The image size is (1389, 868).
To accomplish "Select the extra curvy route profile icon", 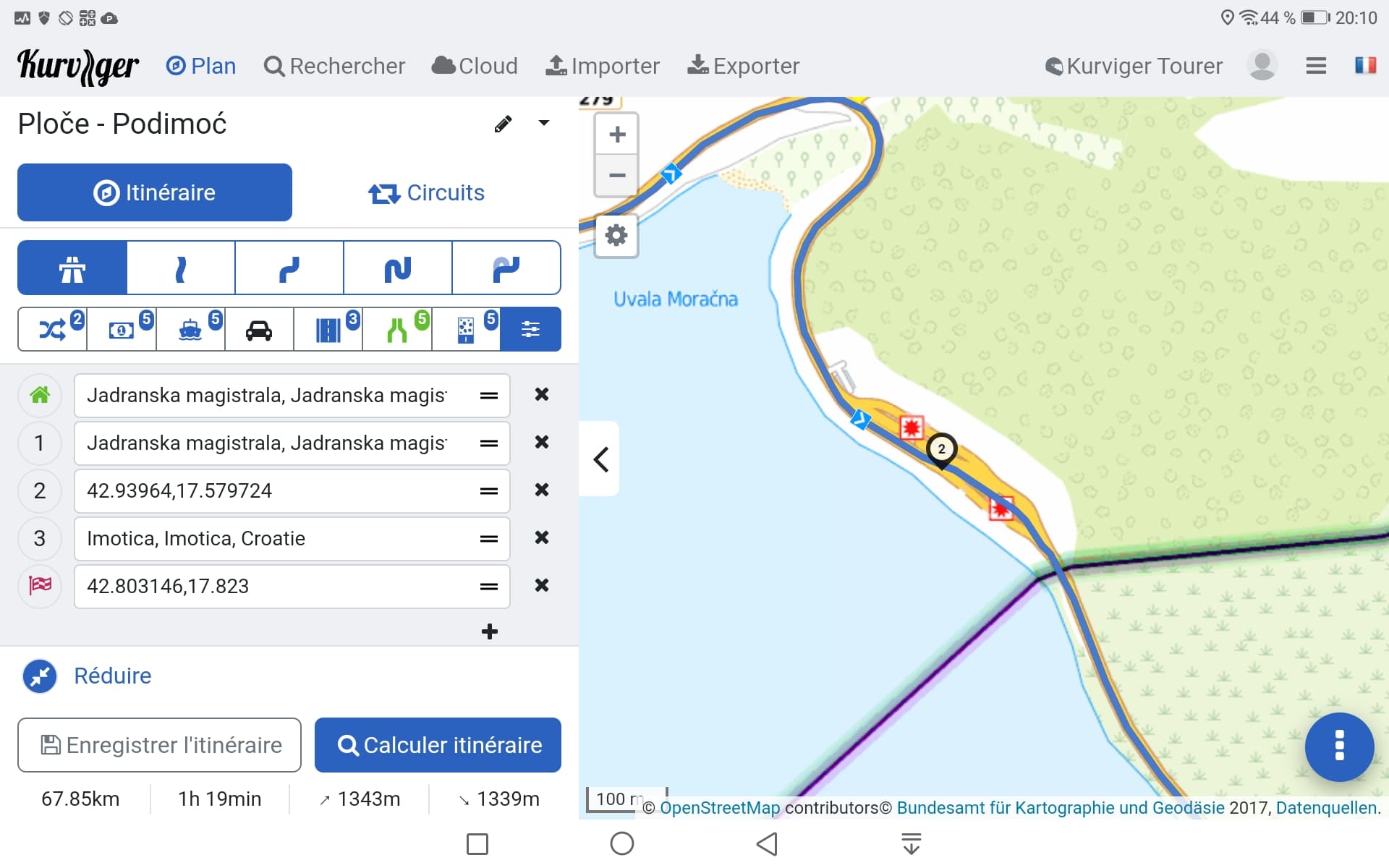I will pyautogui.click(x=398, y=268).
